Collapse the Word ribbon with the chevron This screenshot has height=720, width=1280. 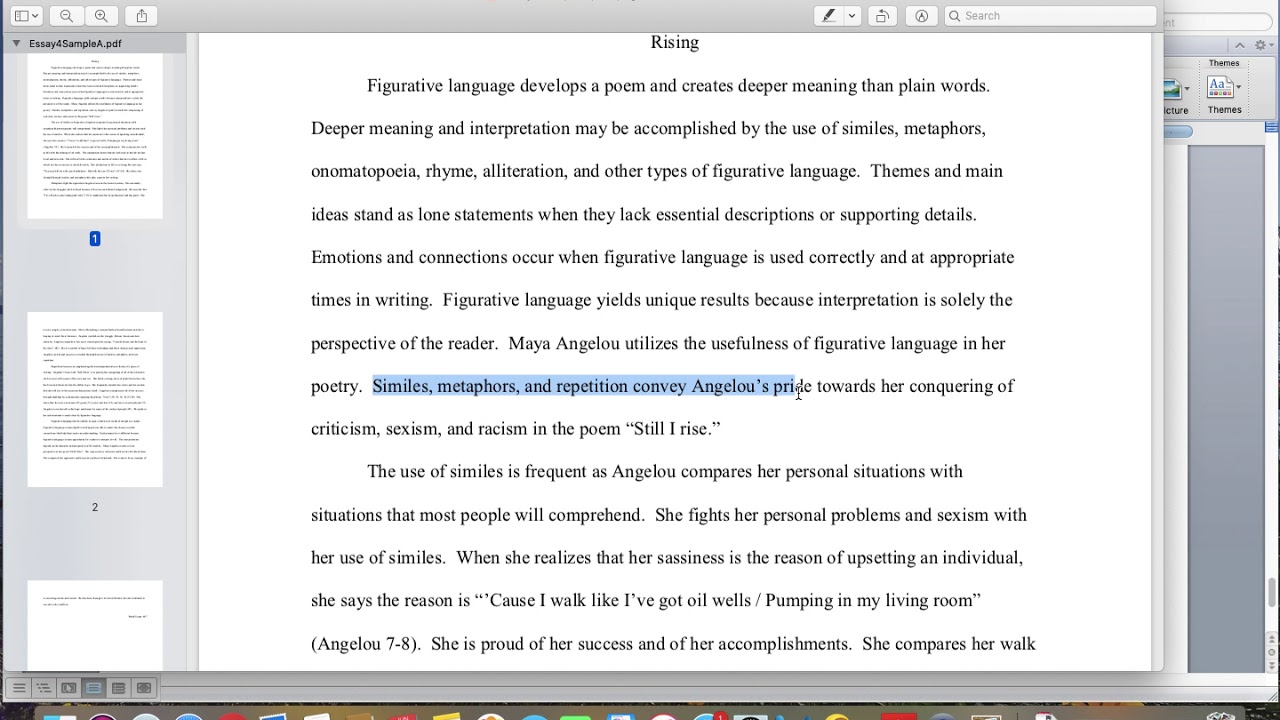tap(1240, 45)
